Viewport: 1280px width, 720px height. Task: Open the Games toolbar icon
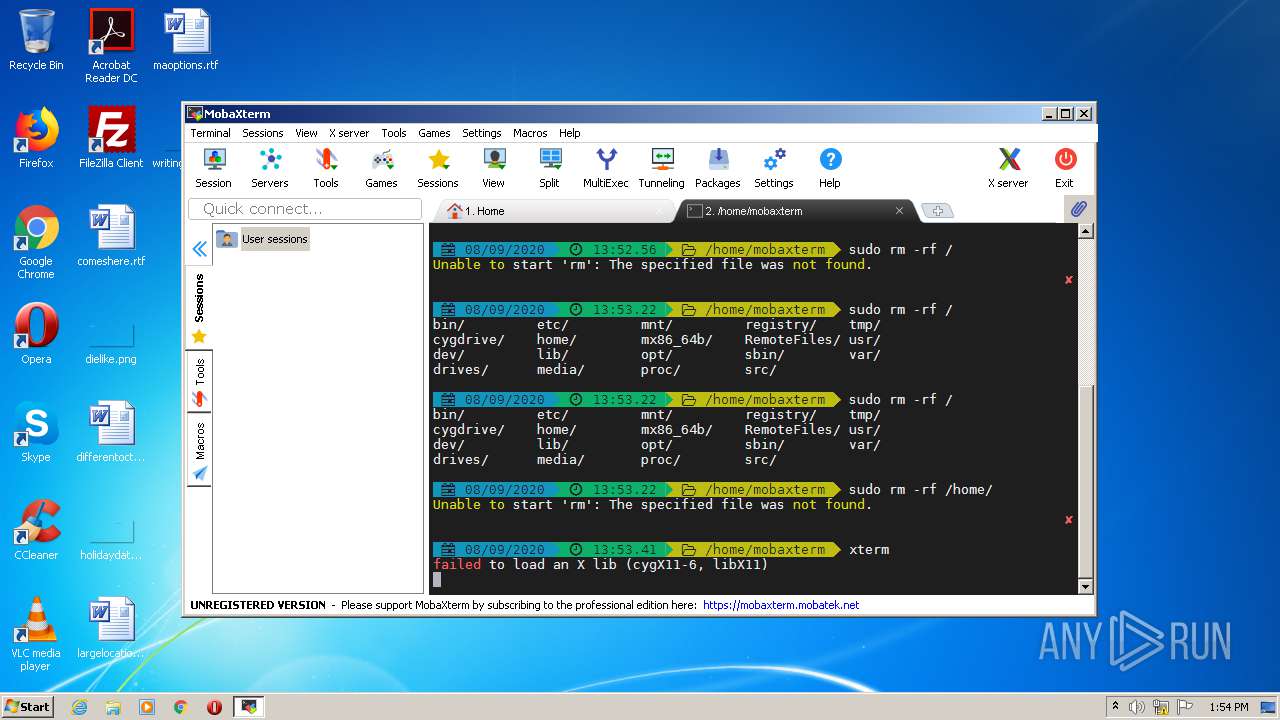381,168
